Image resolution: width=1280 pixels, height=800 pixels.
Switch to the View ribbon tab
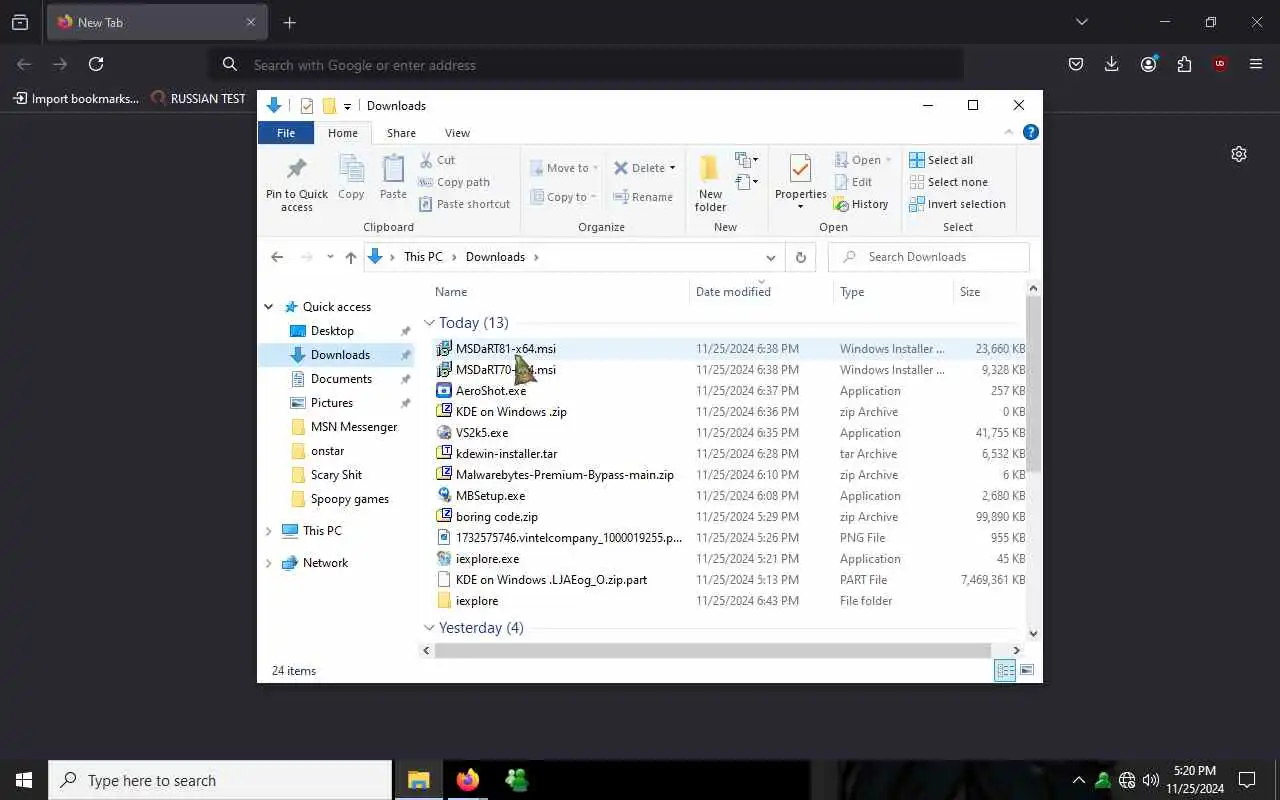(457, 133)
